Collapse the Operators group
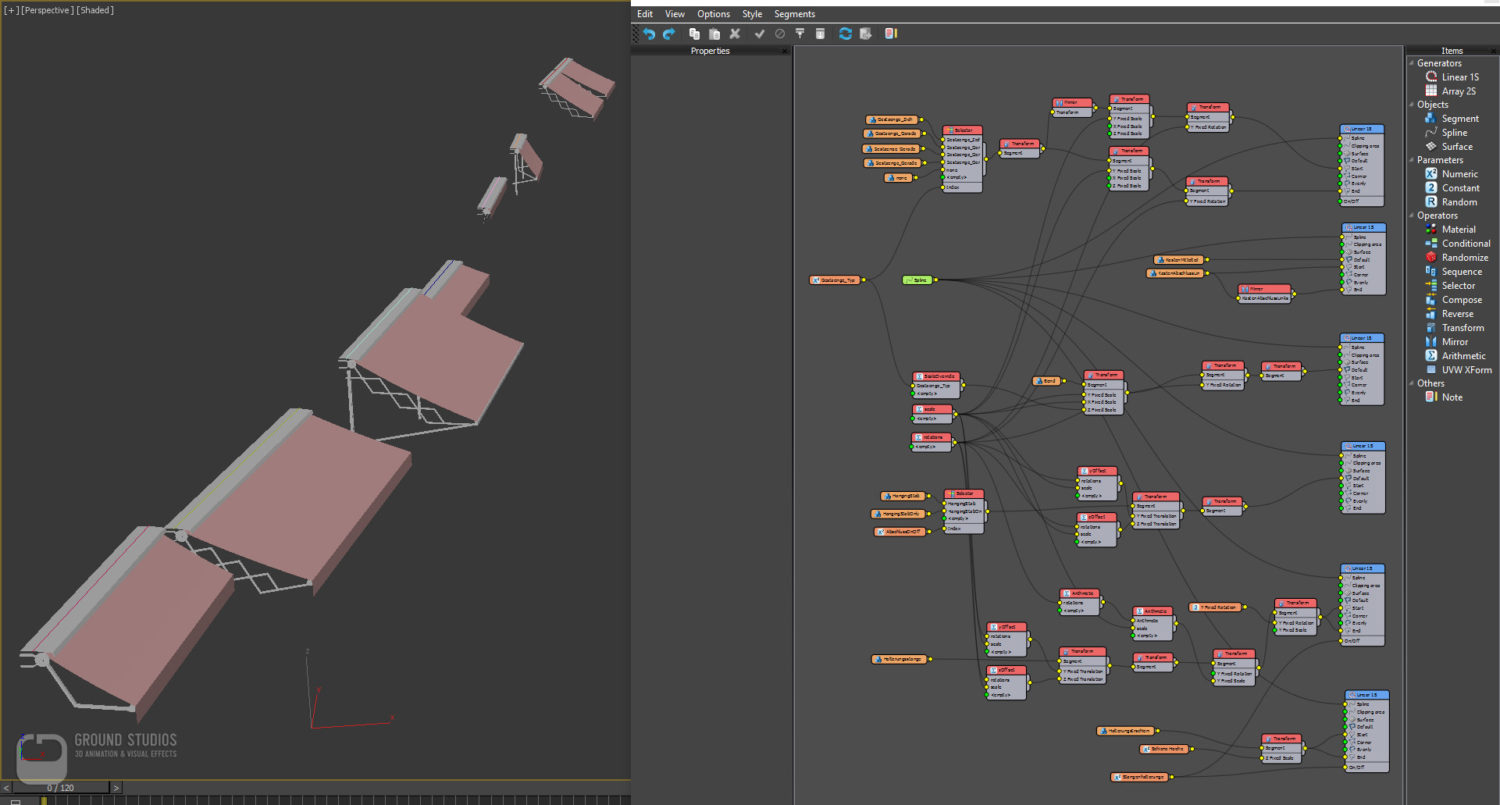The width and height of the screenshot is (1500, 805). pyautogui.click(x=1411, y=216)
